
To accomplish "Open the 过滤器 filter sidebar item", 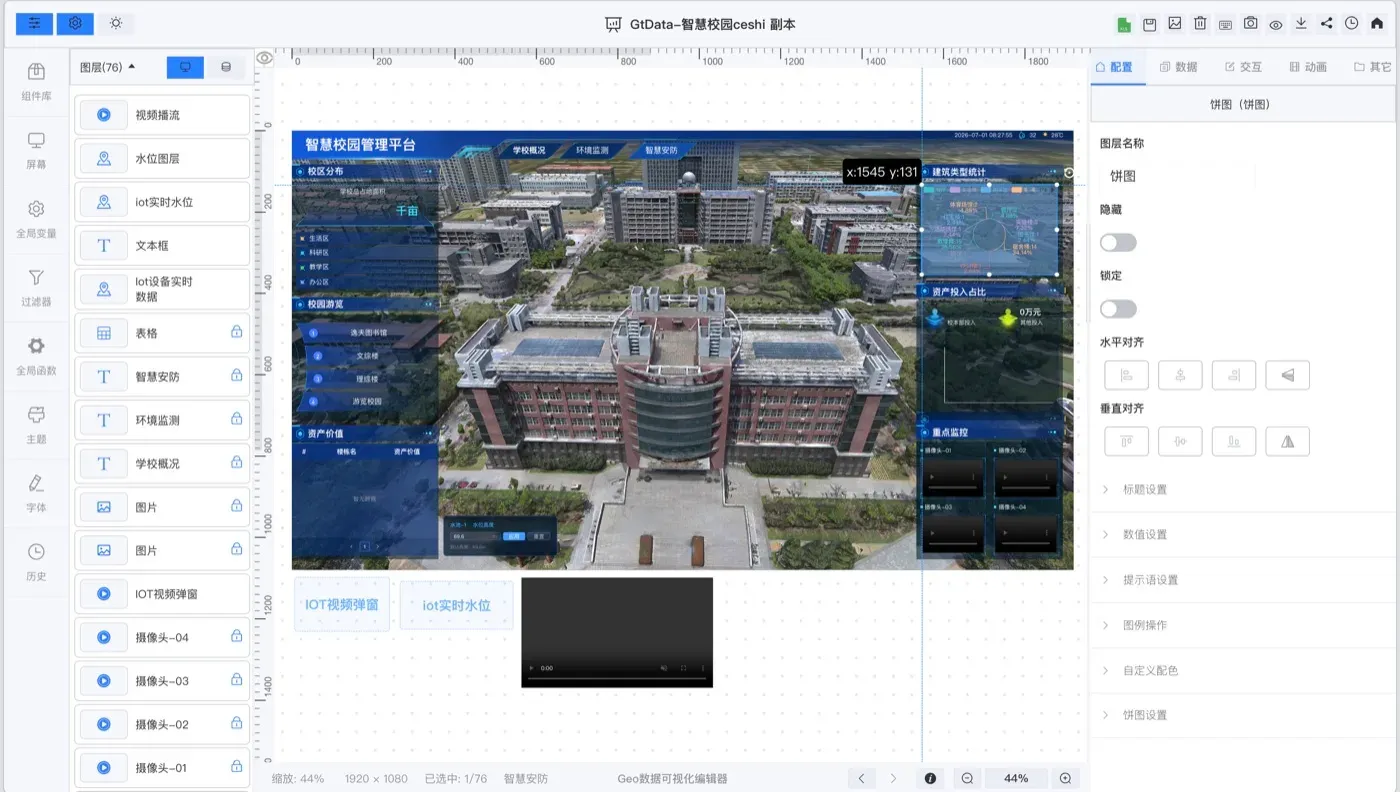I will point(36,287).
